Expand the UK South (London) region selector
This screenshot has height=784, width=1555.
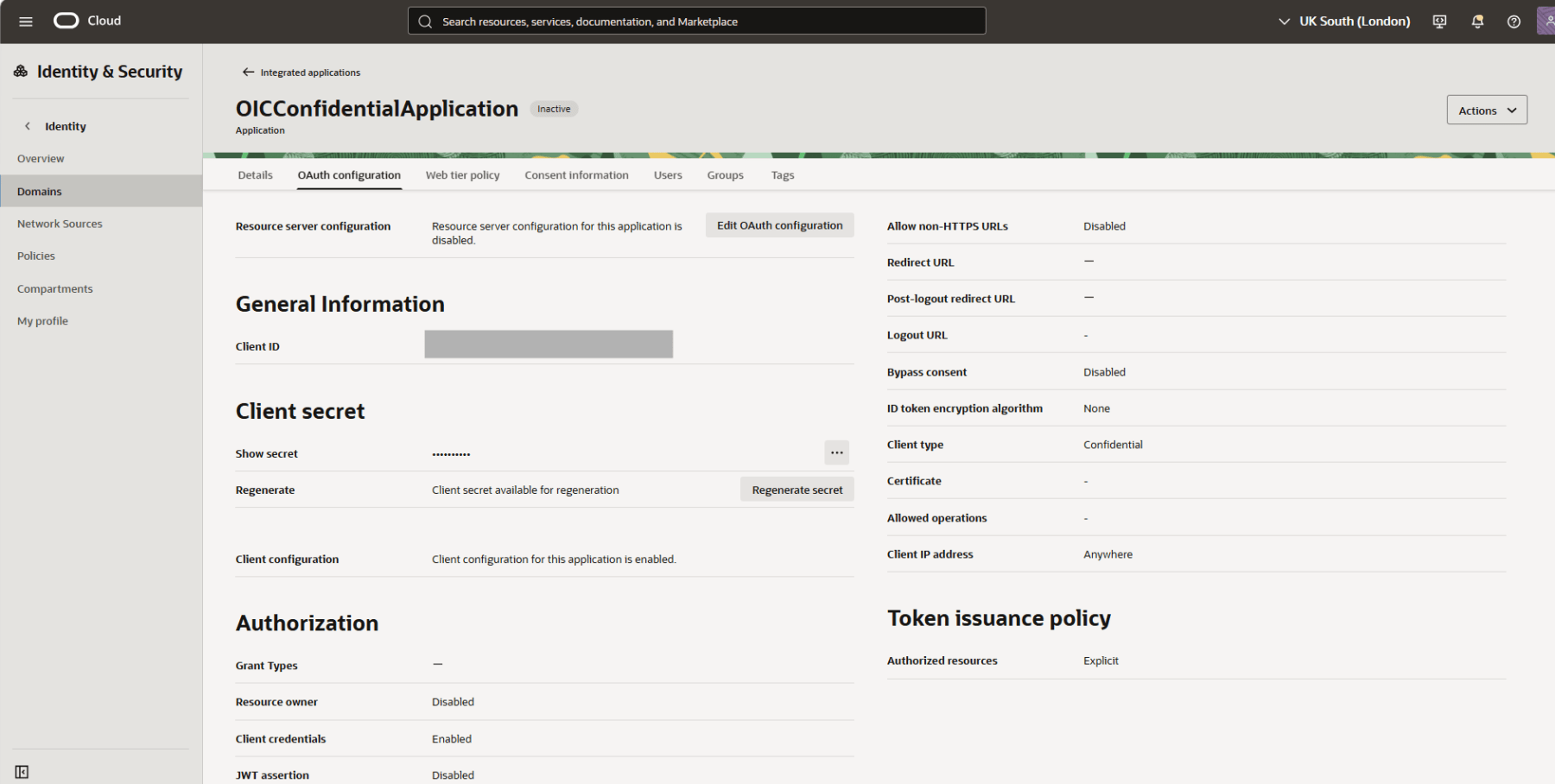pyautogui.click(x=1344, y=22)
